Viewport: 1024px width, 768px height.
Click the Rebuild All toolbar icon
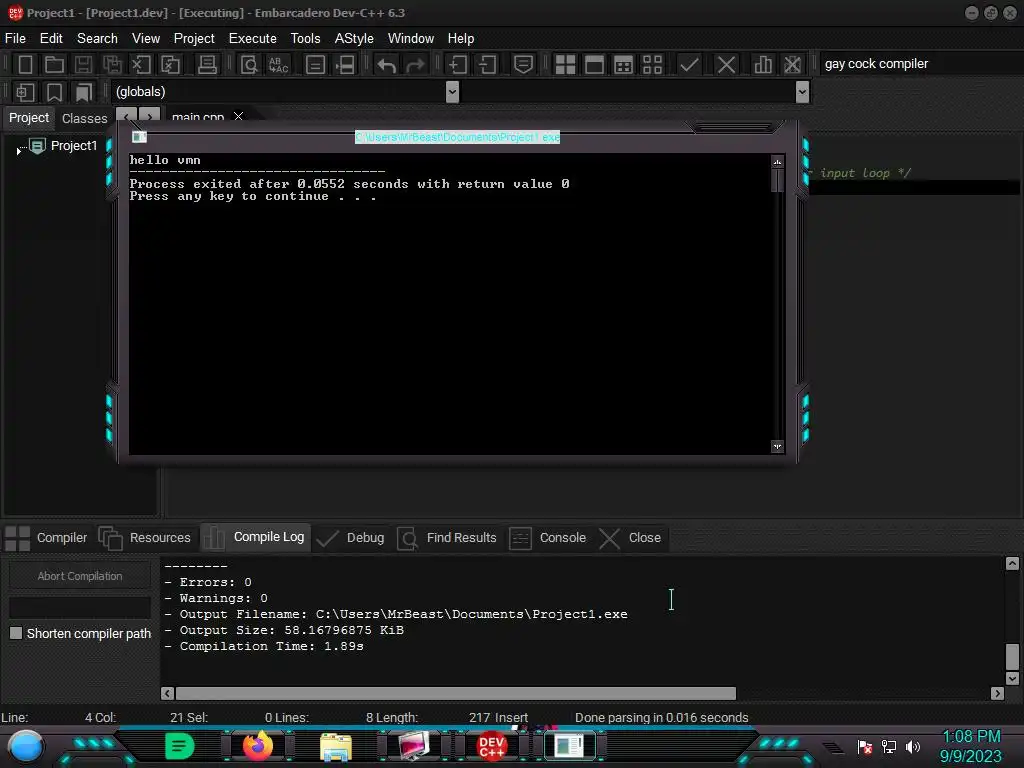click(652, 65)
